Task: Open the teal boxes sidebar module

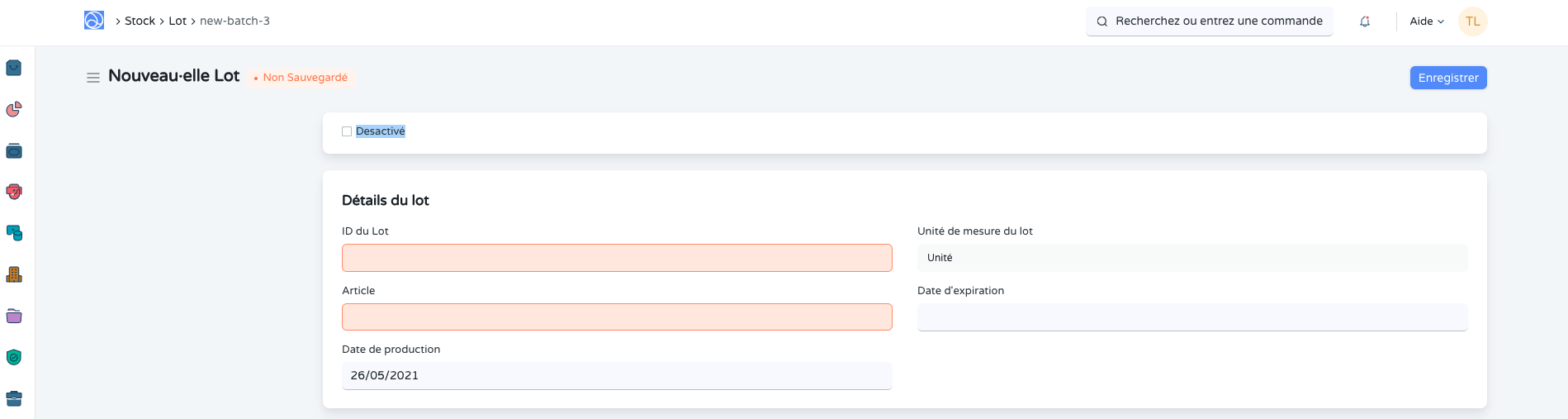Action: (14, 233)
